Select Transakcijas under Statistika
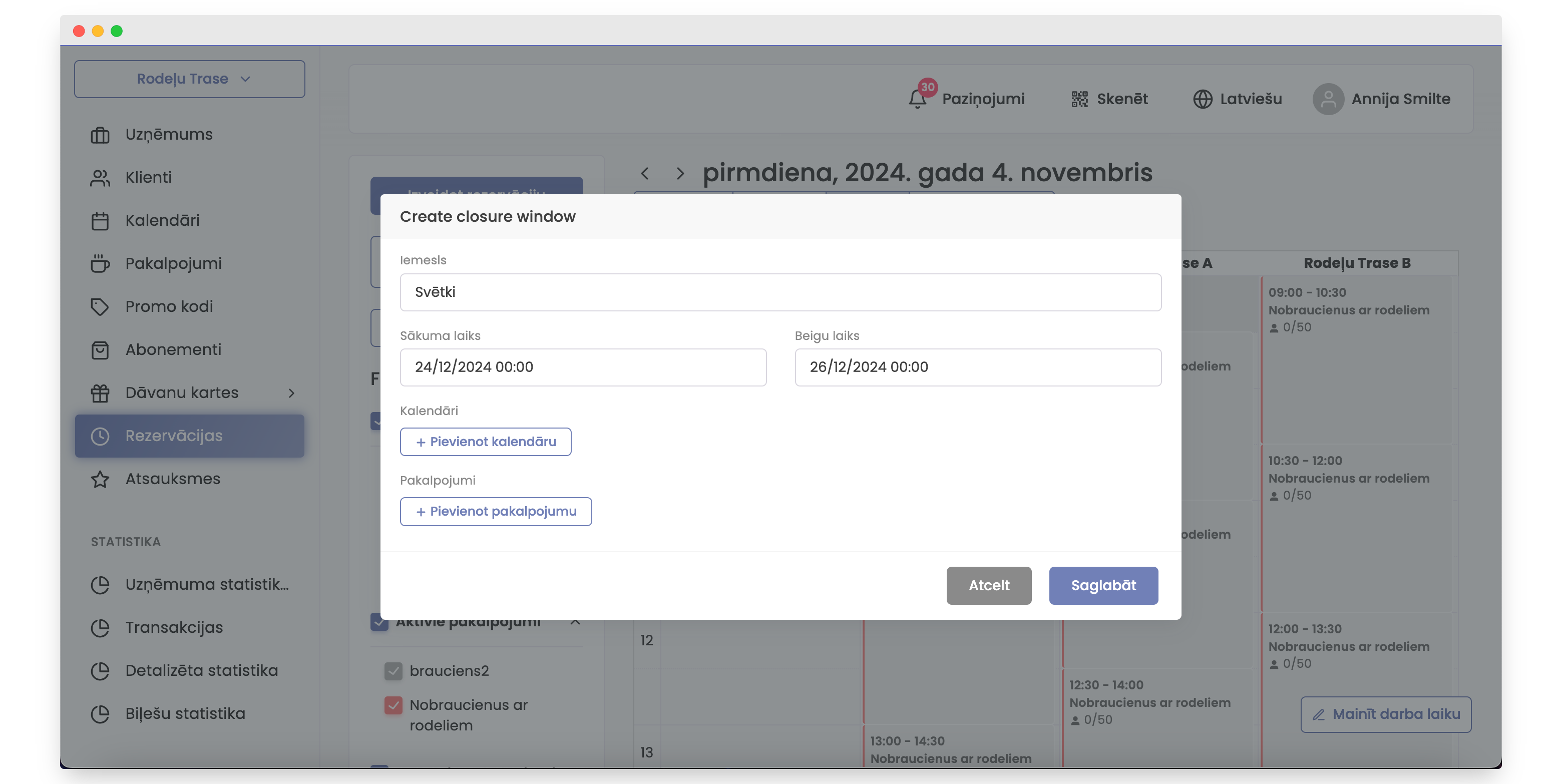 pos(174,628)
